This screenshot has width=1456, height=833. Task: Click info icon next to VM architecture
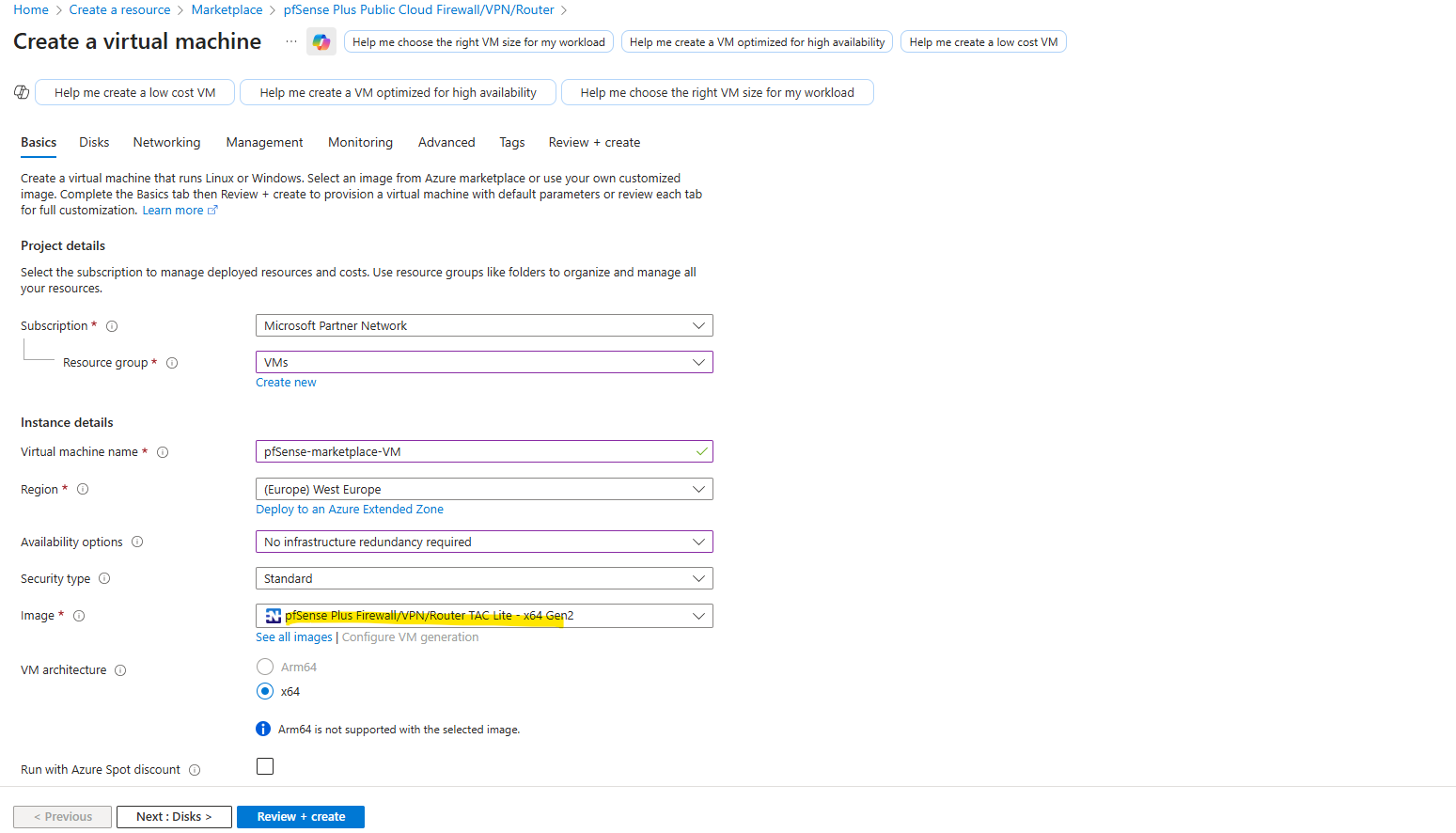tap(120, 670)
